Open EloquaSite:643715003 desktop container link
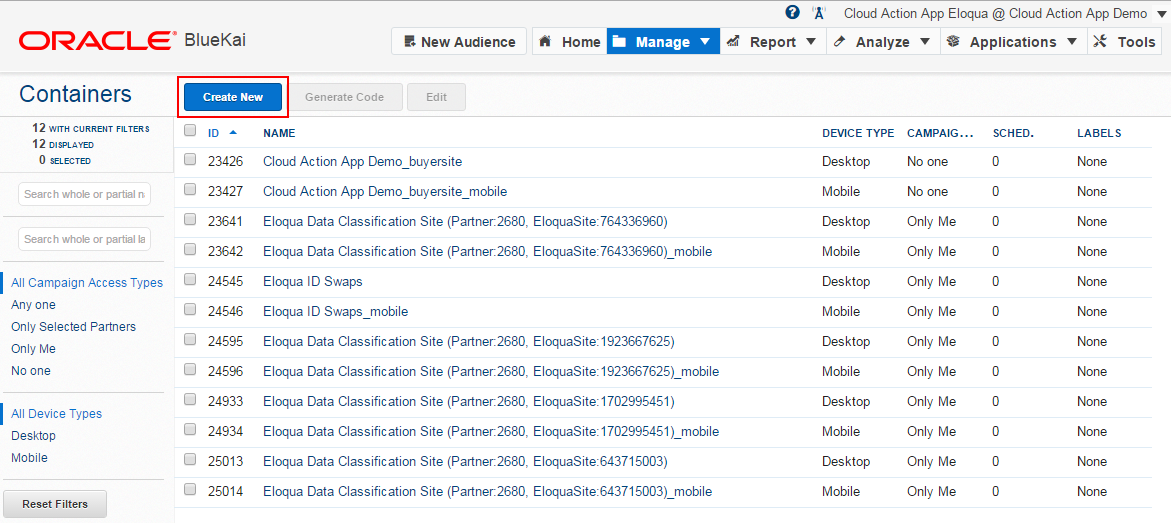This screenshot has height=523, width=1171. click(465, 462)
